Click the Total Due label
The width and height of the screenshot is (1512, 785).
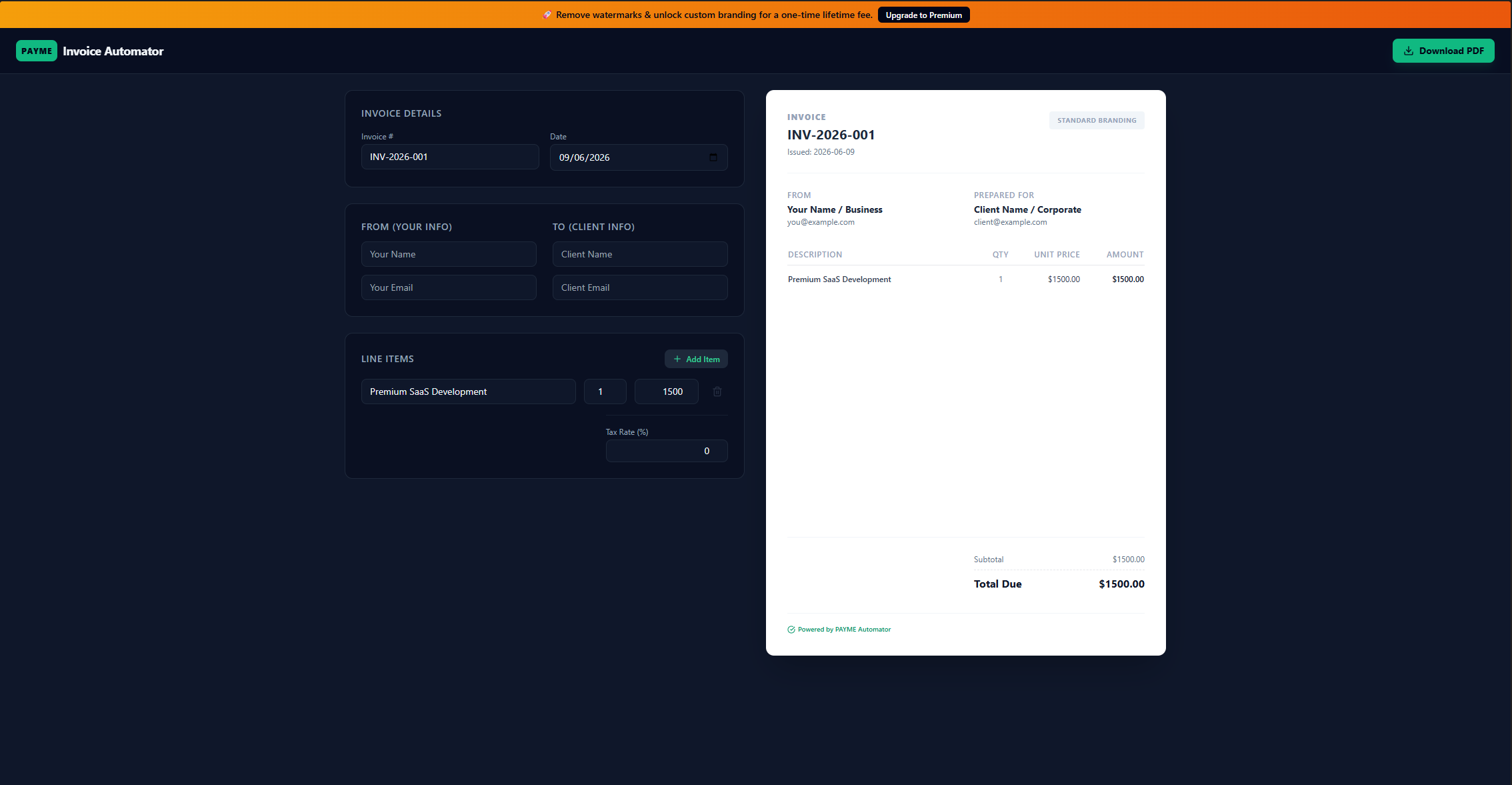[997, 584]
